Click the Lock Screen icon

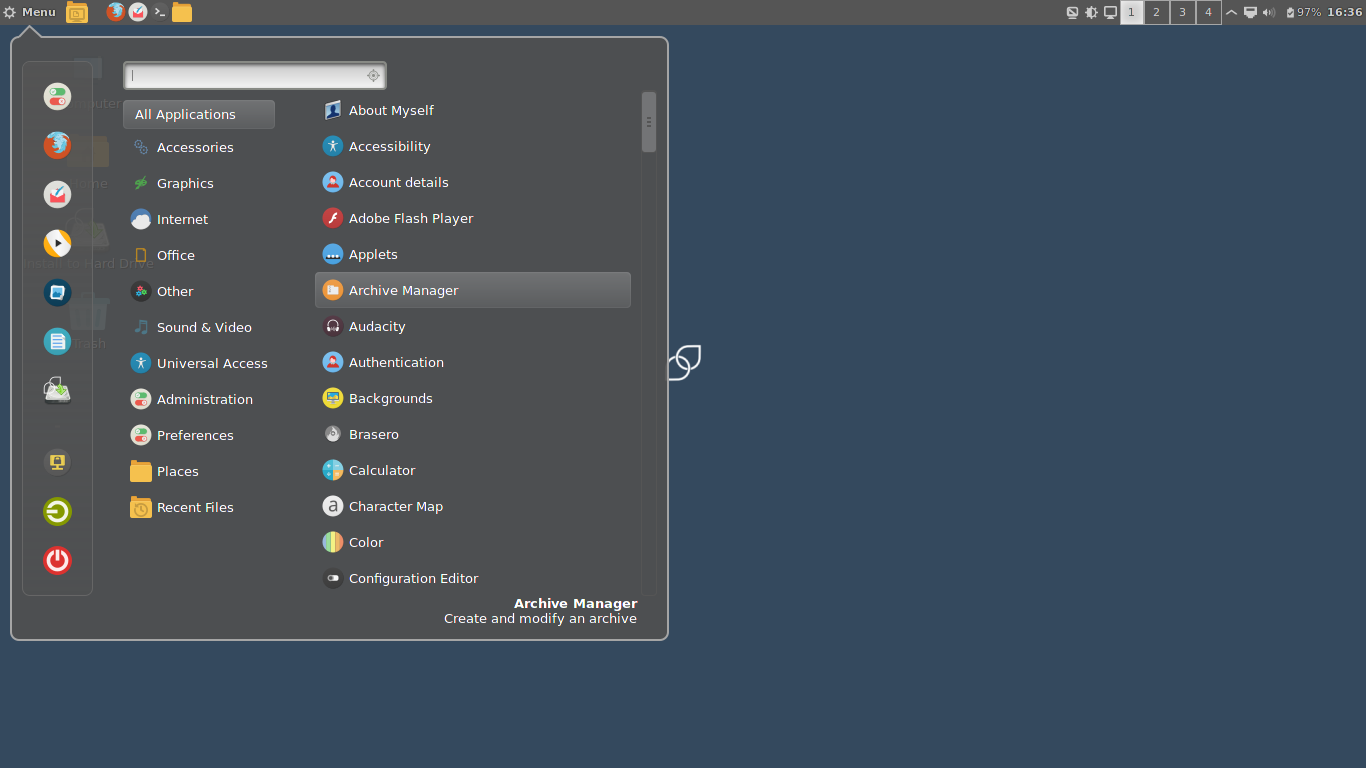tap(57, 462)
